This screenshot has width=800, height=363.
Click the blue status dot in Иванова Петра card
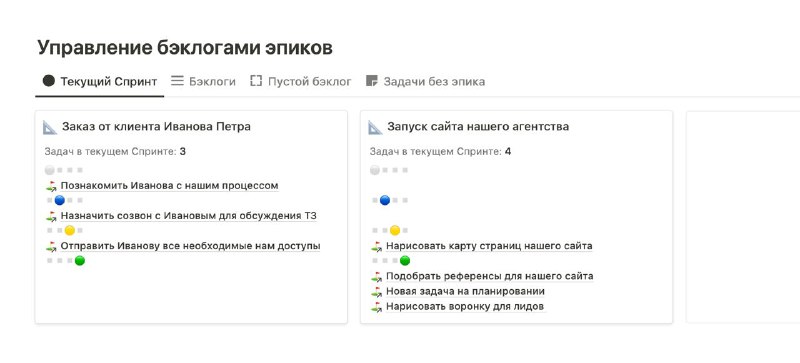[60, 201]
